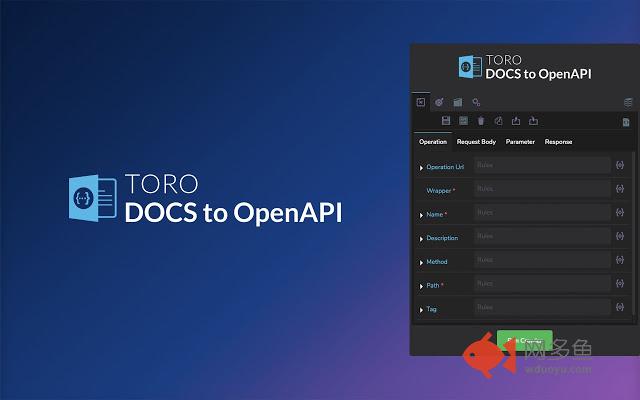Screen dimensions: 640x400
Task: Click the braces icon in Method row
Action: click(x=620, y=260)
